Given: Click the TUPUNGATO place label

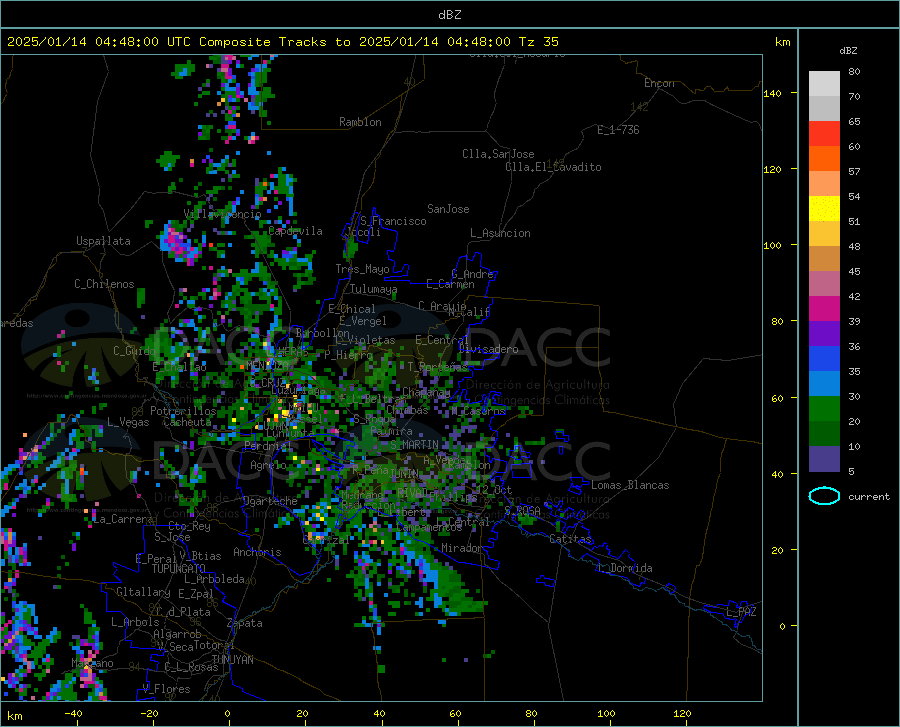Looking at the screenshot, I should coord(179,569).
